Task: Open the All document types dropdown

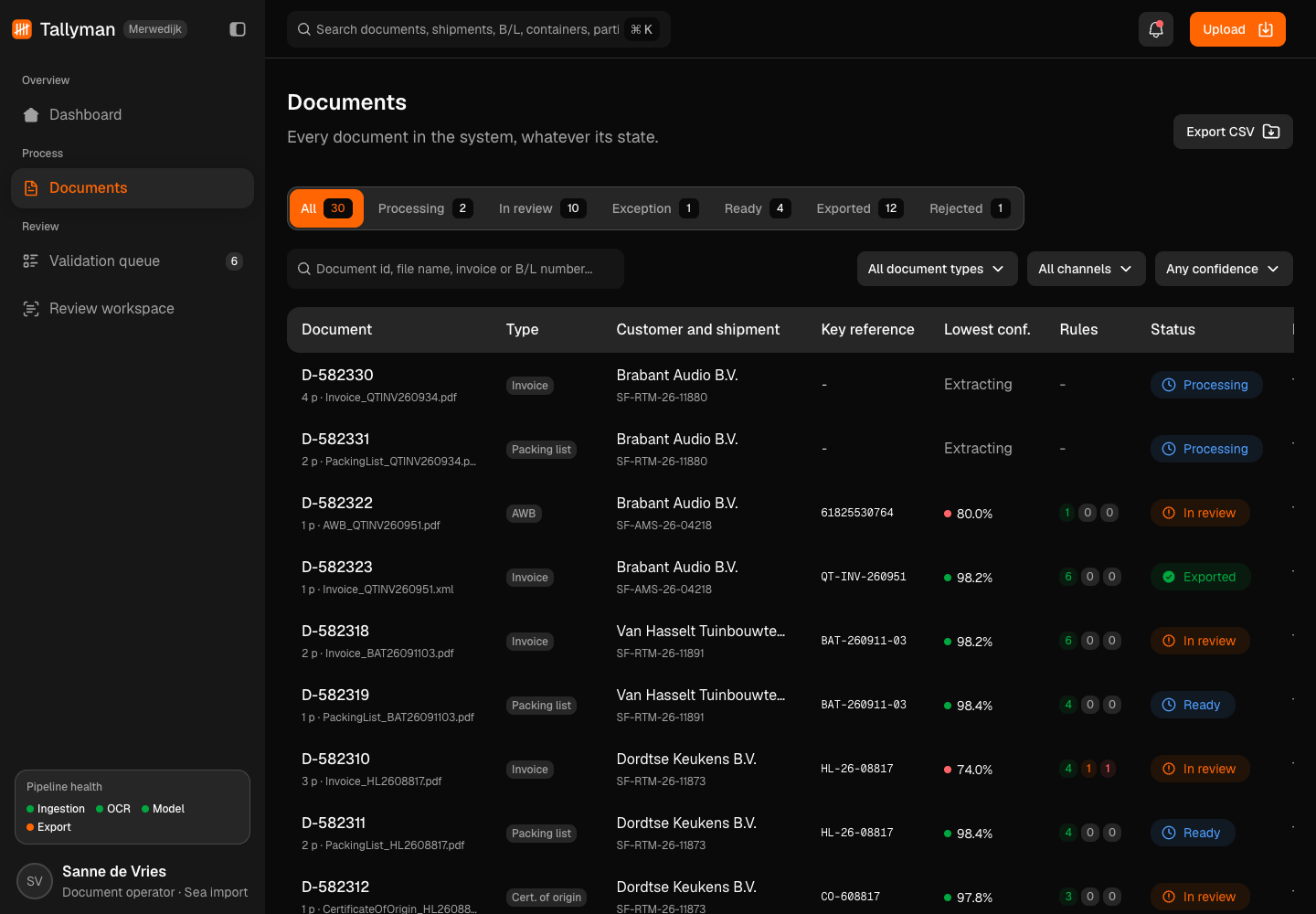Action: point(937,269)
